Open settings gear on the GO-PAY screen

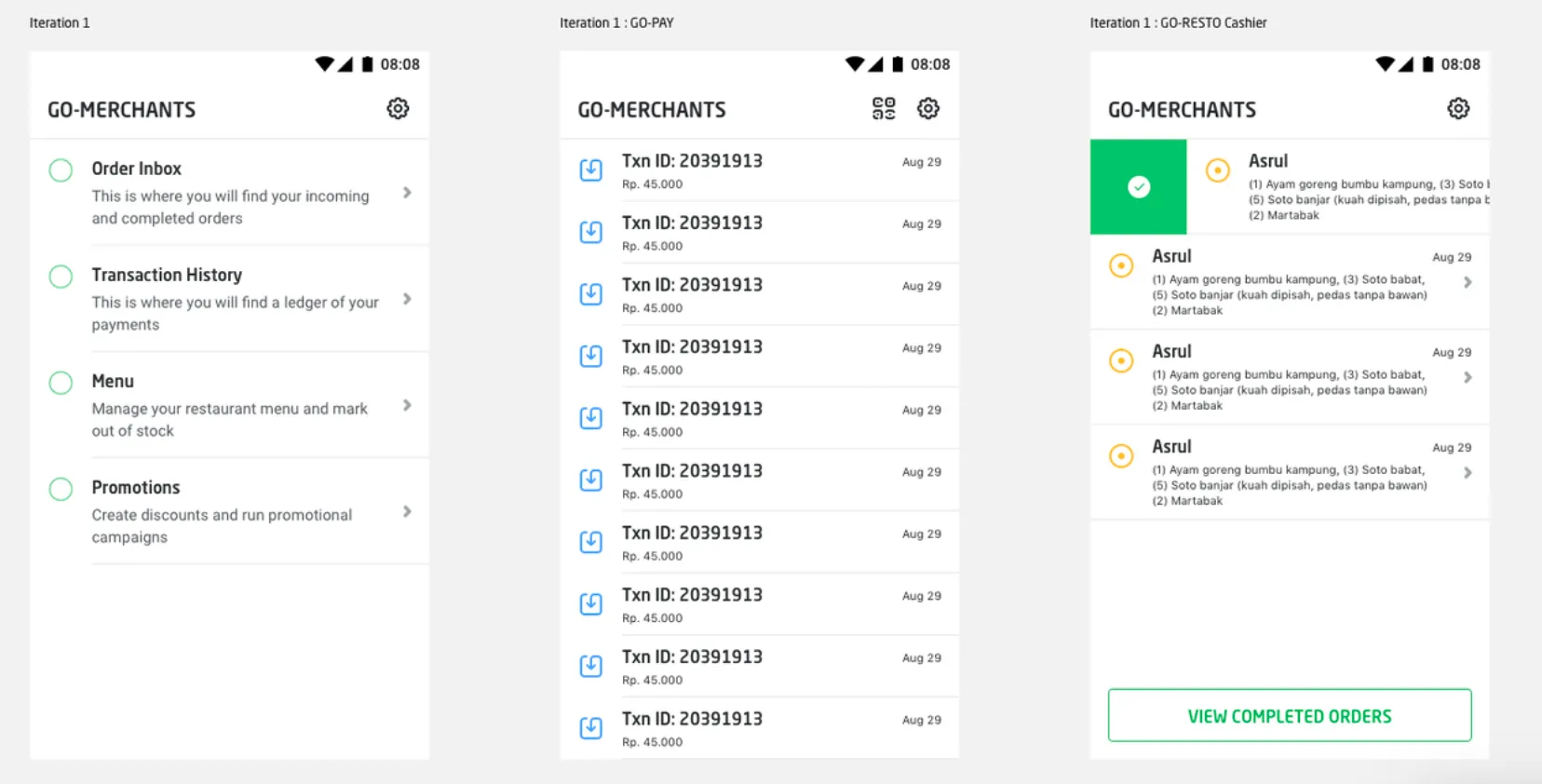pyautogui.click(x=927, y=109)
